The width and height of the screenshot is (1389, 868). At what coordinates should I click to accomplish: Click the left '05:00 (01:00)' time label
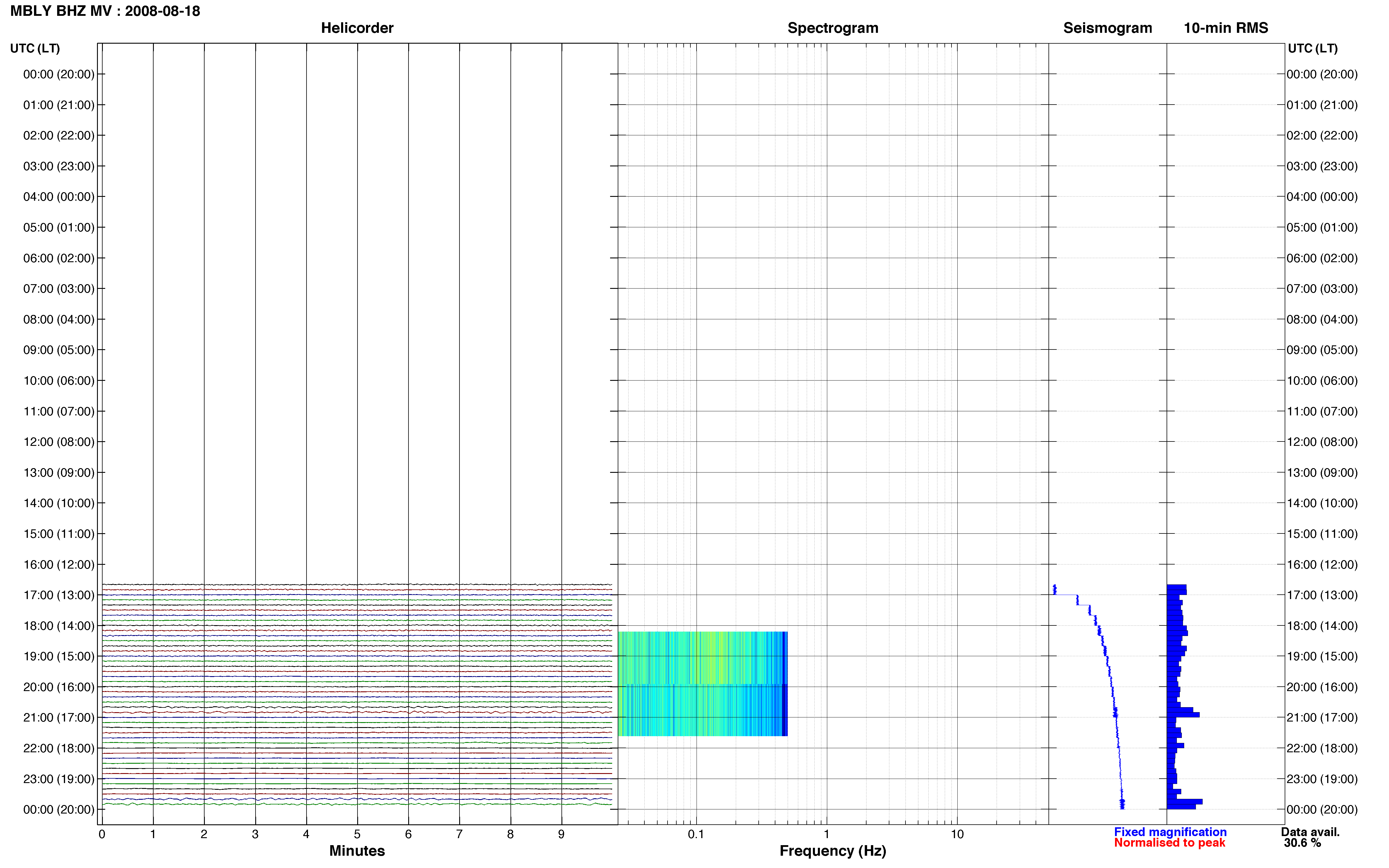pyautogui.click(x=59, y=227)
